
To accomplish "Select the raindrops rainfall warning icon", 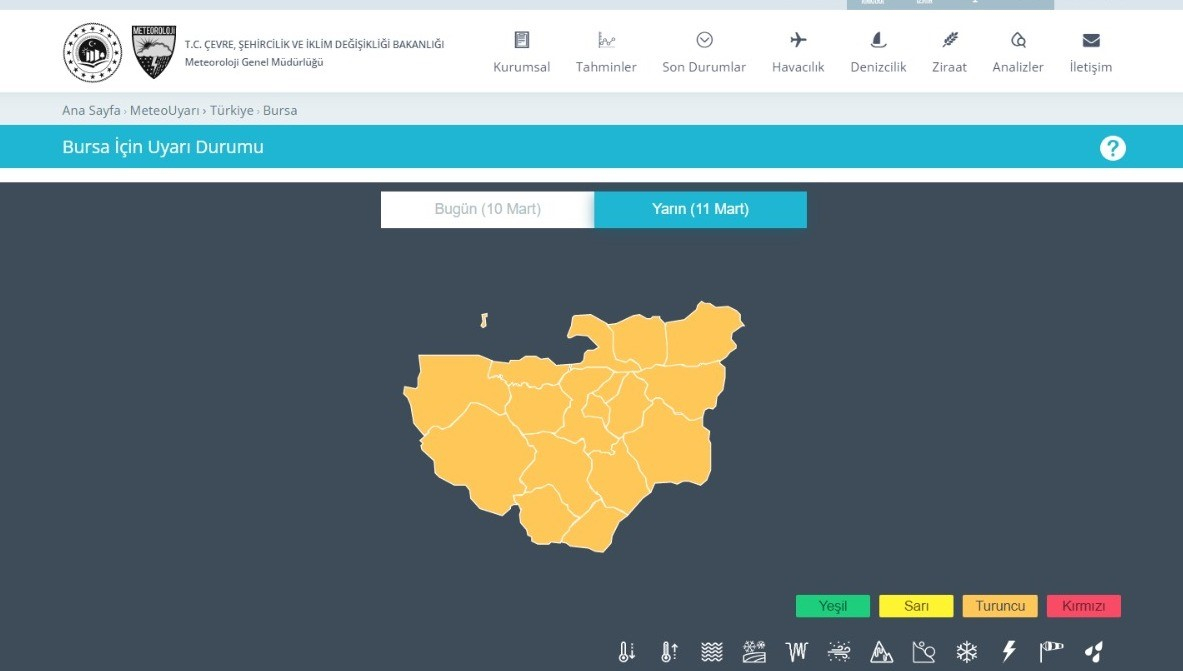I will (1094, 652).
